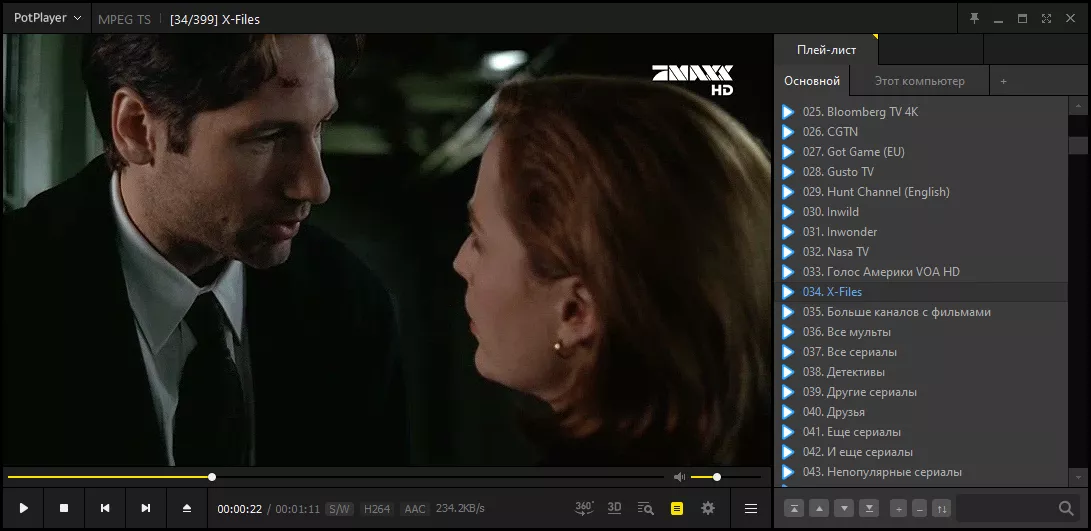Select the playing 034. X-Files entry
1091x531 pixels.
[921, 292]
